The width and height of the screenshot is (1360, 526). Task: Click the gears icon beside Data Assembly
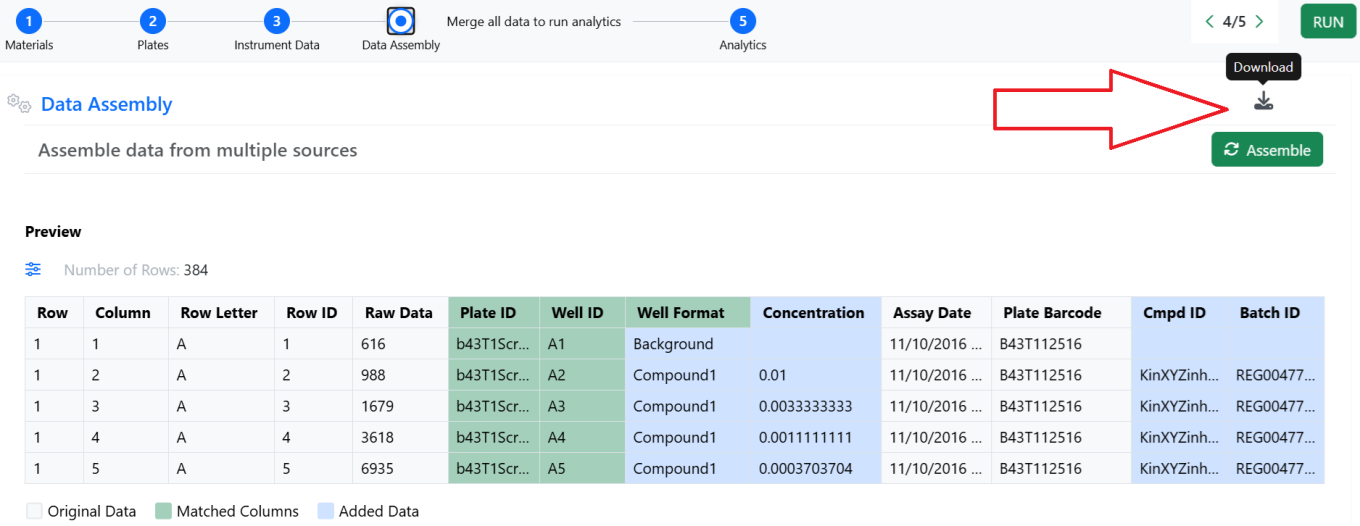point(18,103)
